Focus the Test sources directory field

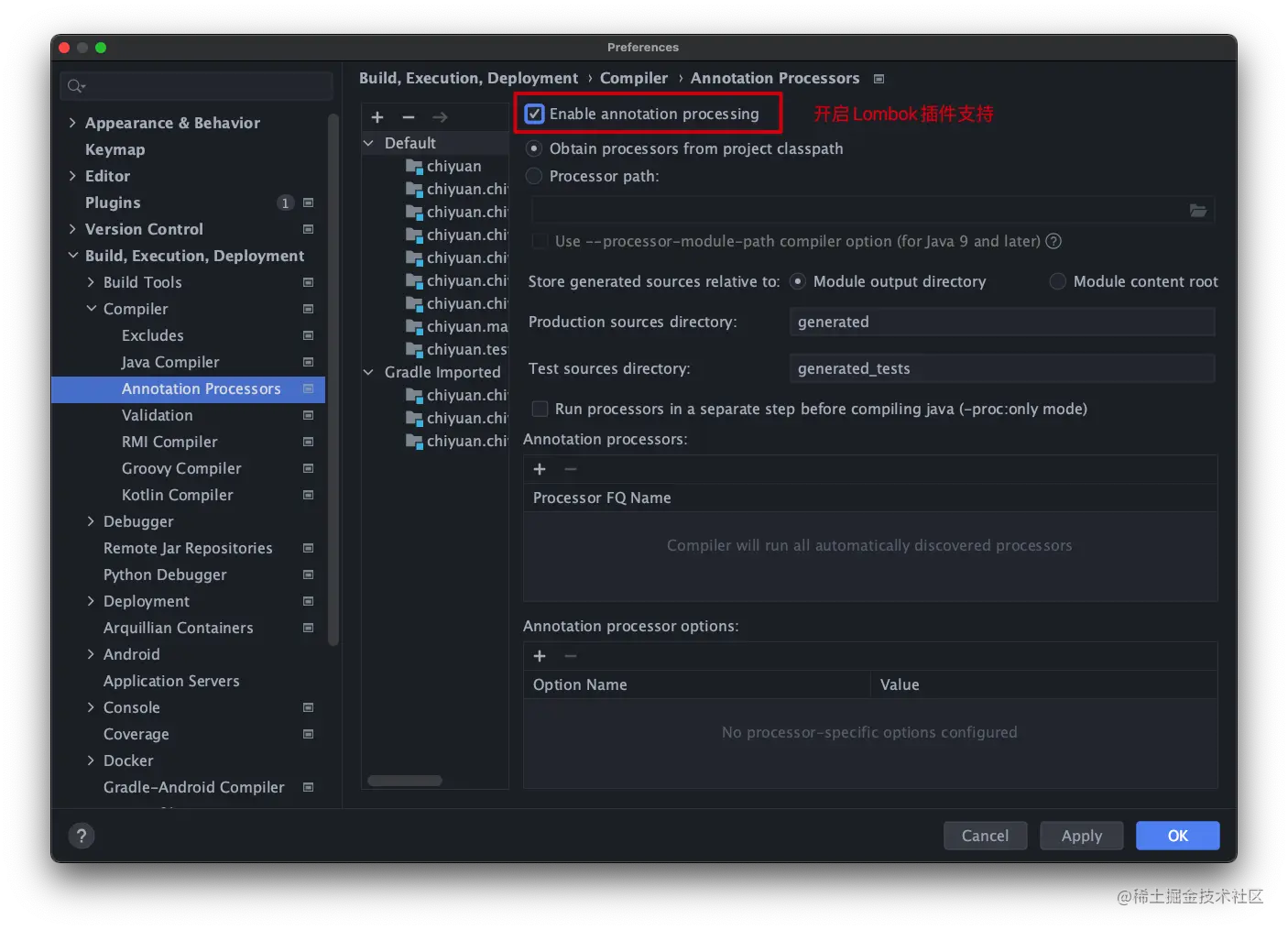click(x=1002, y=368)
